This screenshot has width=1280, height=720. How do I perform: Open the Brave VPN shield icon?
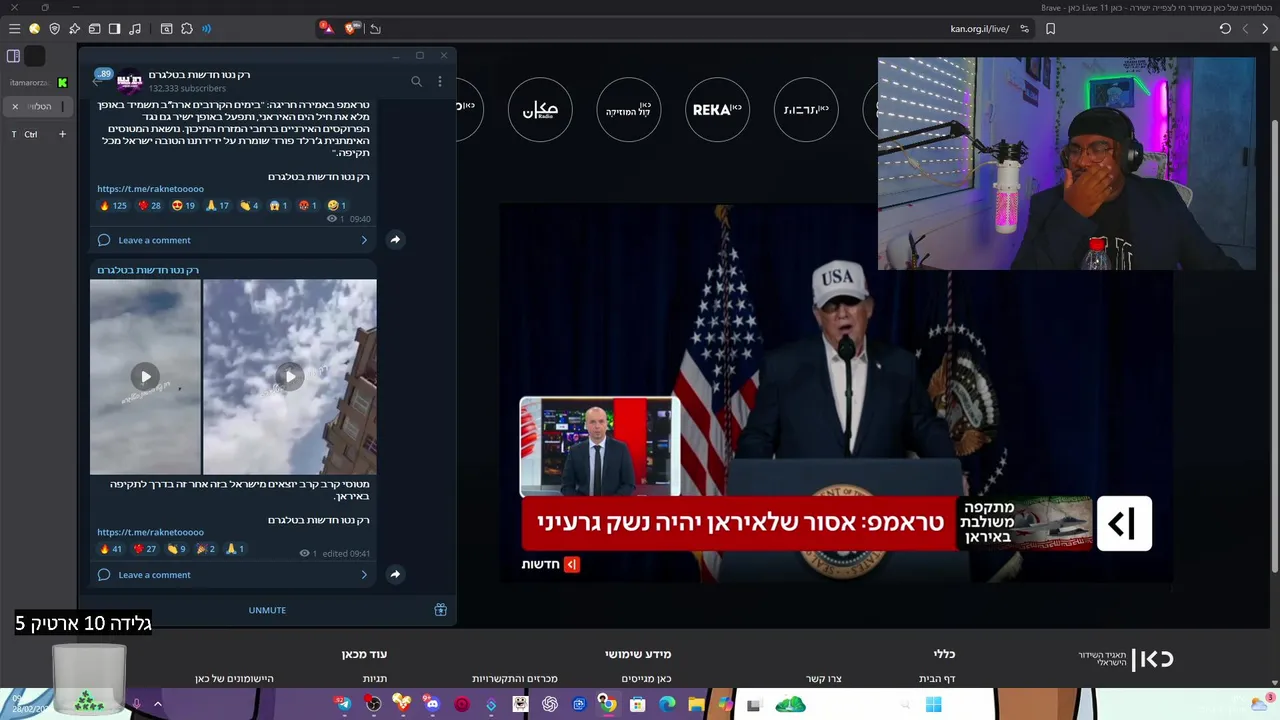coord(54,29)
